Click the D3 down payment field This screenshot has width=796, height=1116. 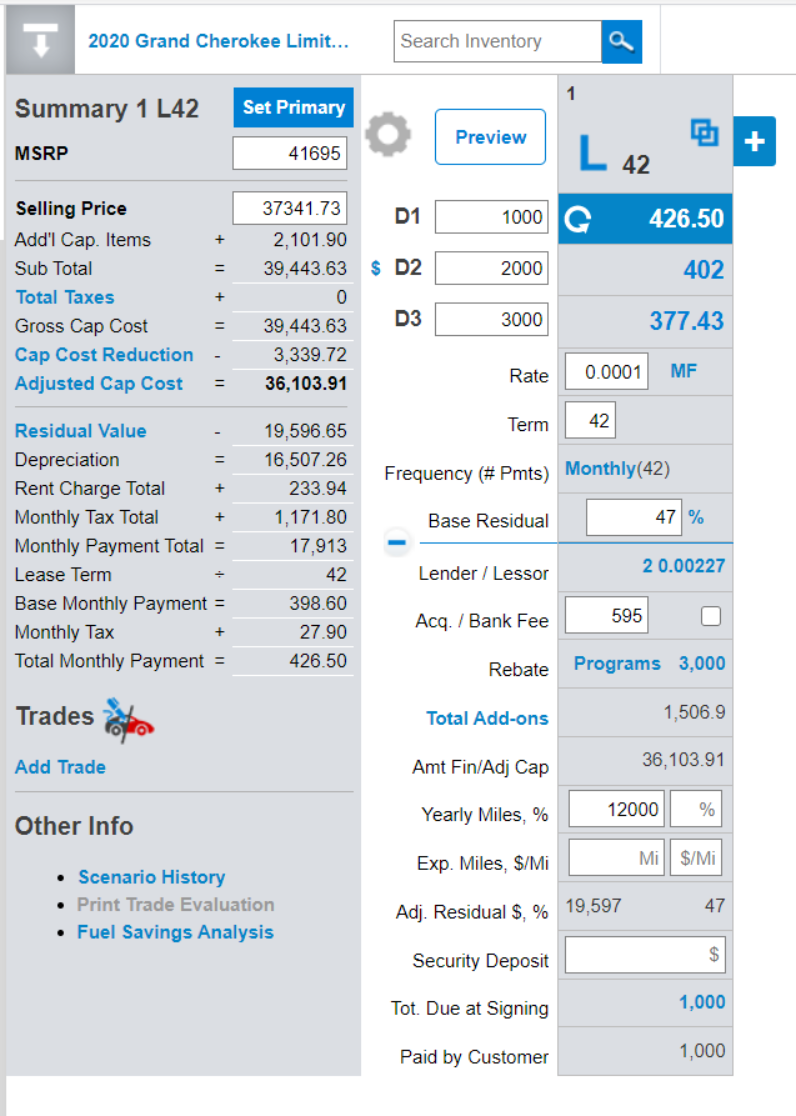click(491, 320)
